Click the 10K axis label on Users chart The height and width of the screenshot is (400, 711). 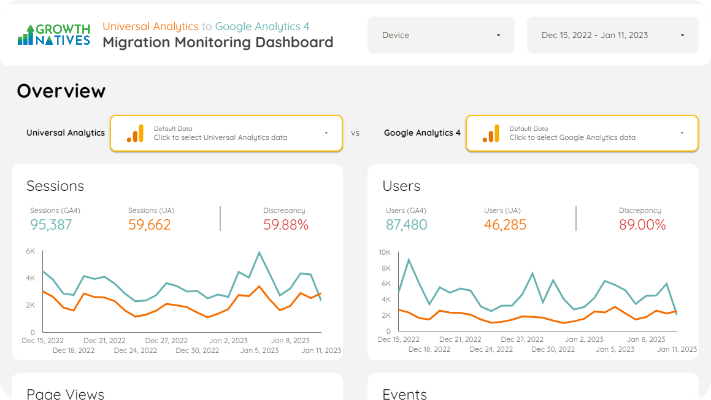tap(385, 253)
